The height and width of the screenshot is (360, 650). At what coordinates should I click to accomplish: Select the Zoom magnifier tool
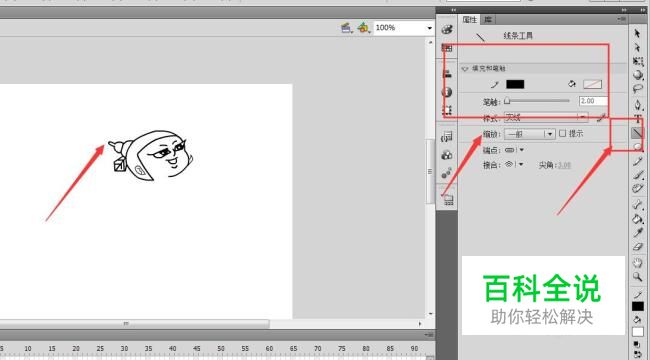(638, 277)
